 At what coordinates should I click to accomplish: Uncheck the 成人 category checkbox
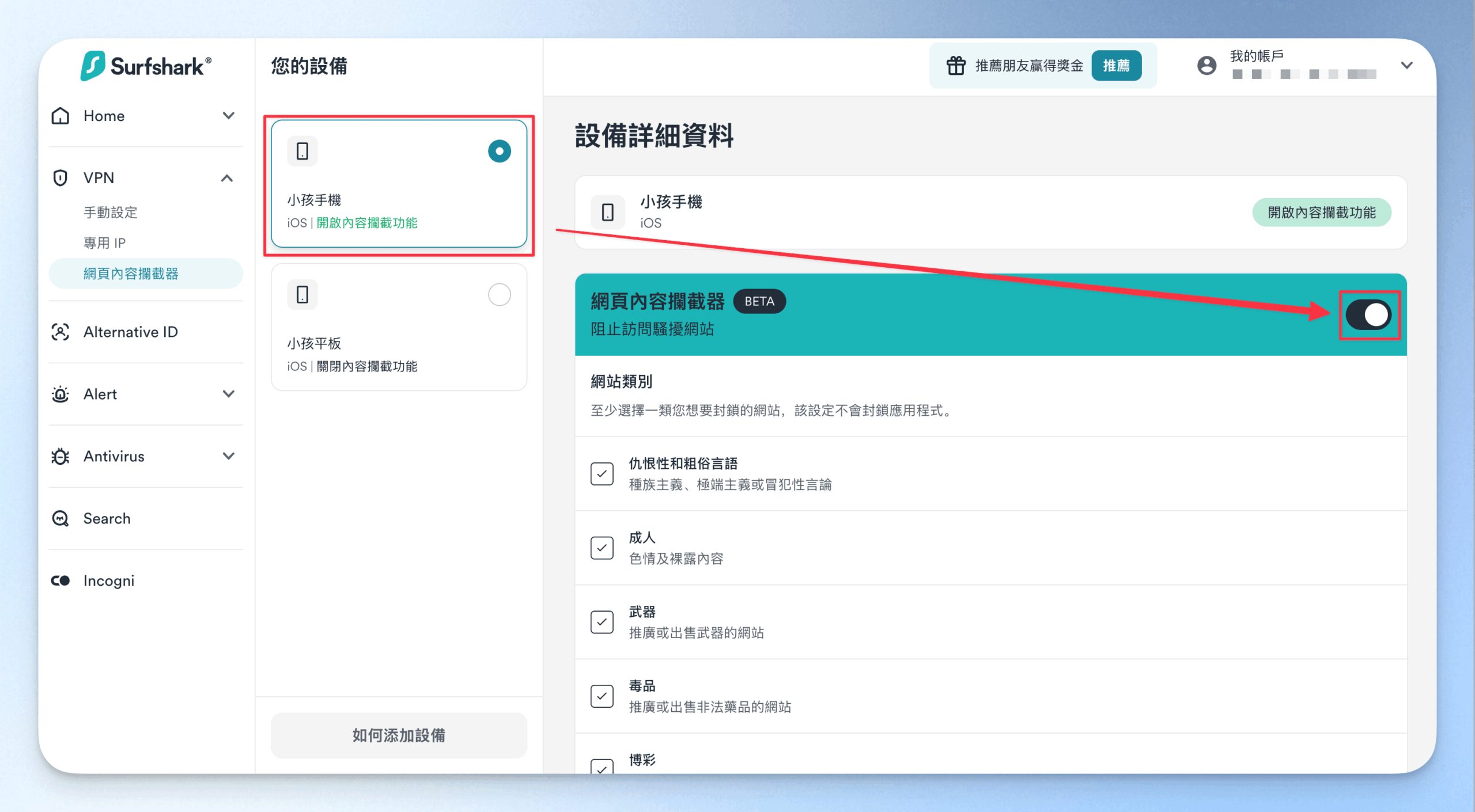click(x=602, y=548)
